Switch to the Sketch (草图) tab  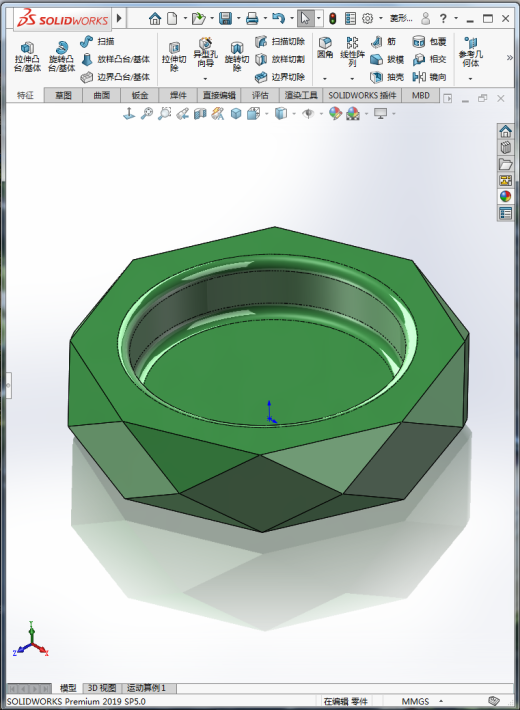click(x=63, y=96)
